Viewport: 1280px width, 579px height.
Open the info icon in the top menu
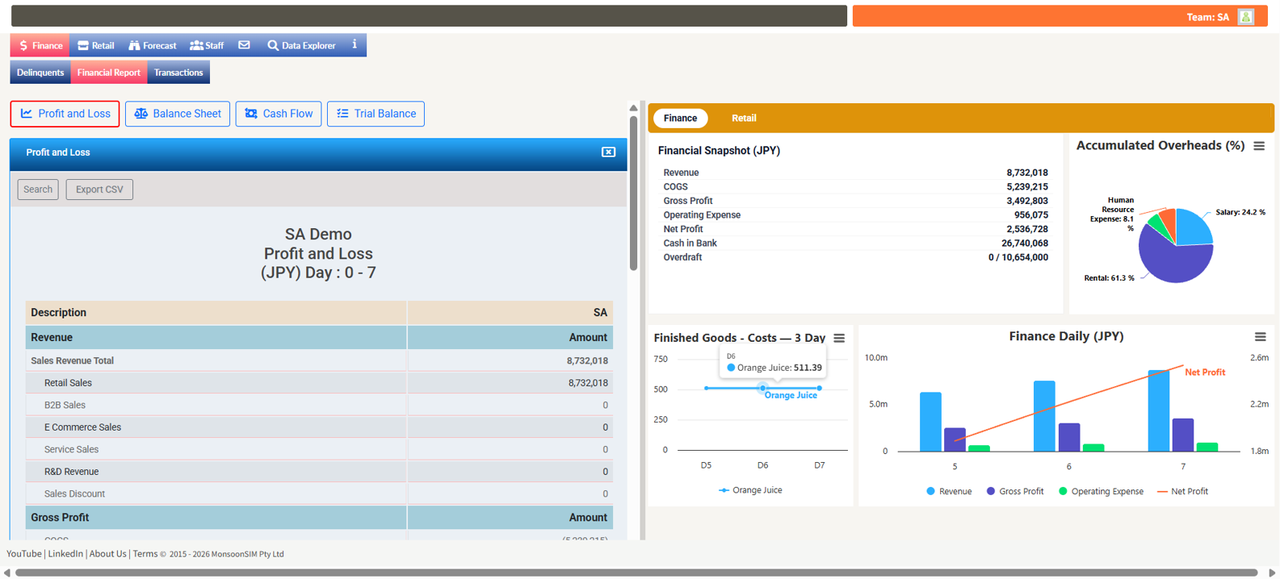point(354,45)
